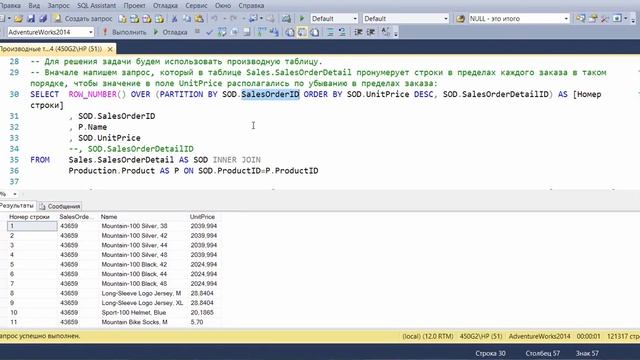
Task: Open the toolbox wrench icon
Action: click(605, 19)
